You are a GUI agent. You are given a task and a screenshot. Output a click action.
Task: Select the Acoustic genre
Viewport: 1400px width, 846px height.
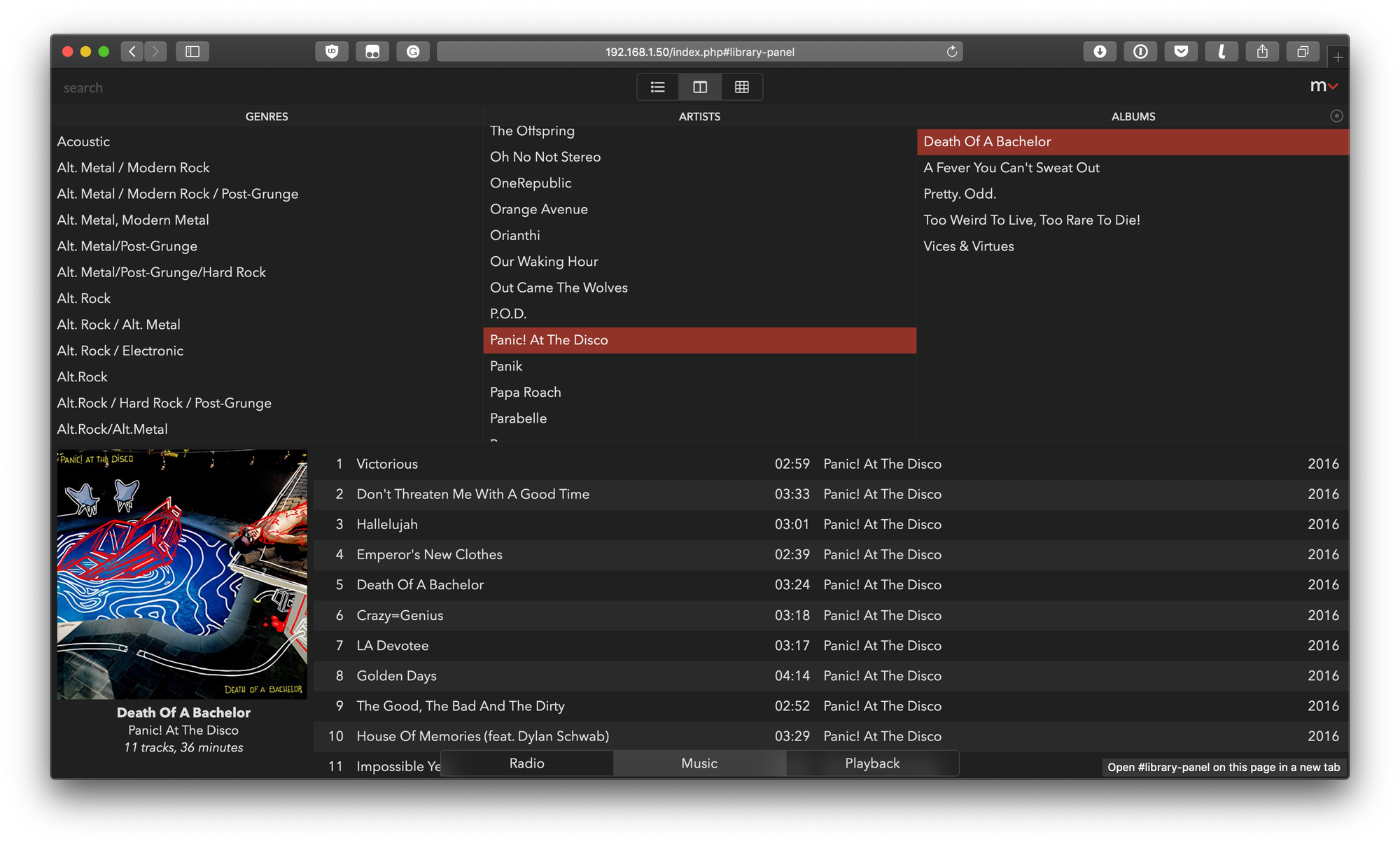[x=267, y=141]
